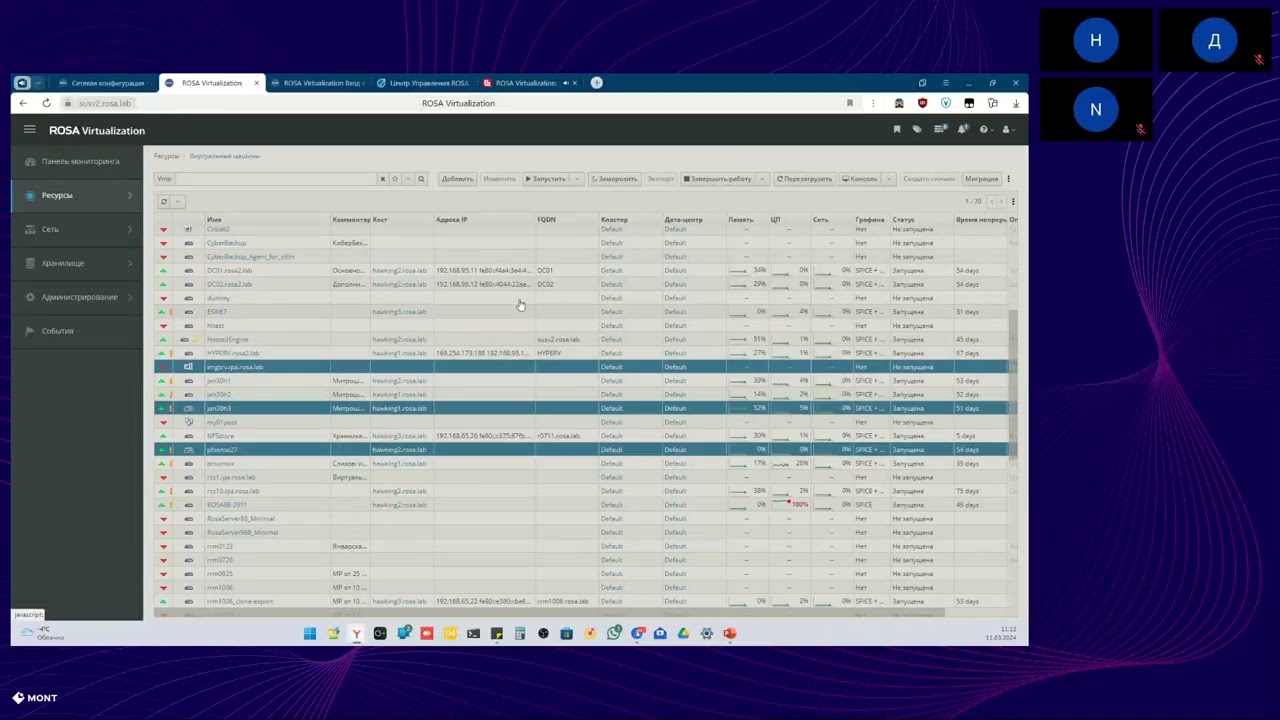Open PowerPoint icon on the taskbar
The image size is (1280, 720).
click(x=729, y=633)
